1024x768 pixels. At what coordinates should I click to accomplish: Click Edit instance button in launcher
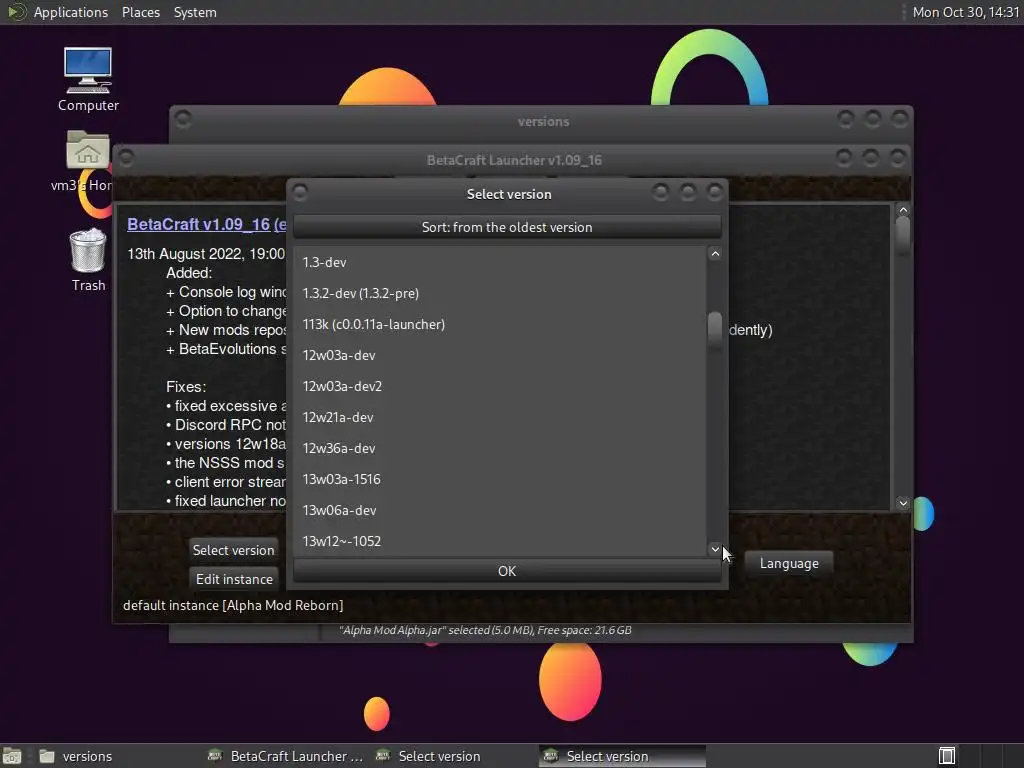tap(234, 579)
